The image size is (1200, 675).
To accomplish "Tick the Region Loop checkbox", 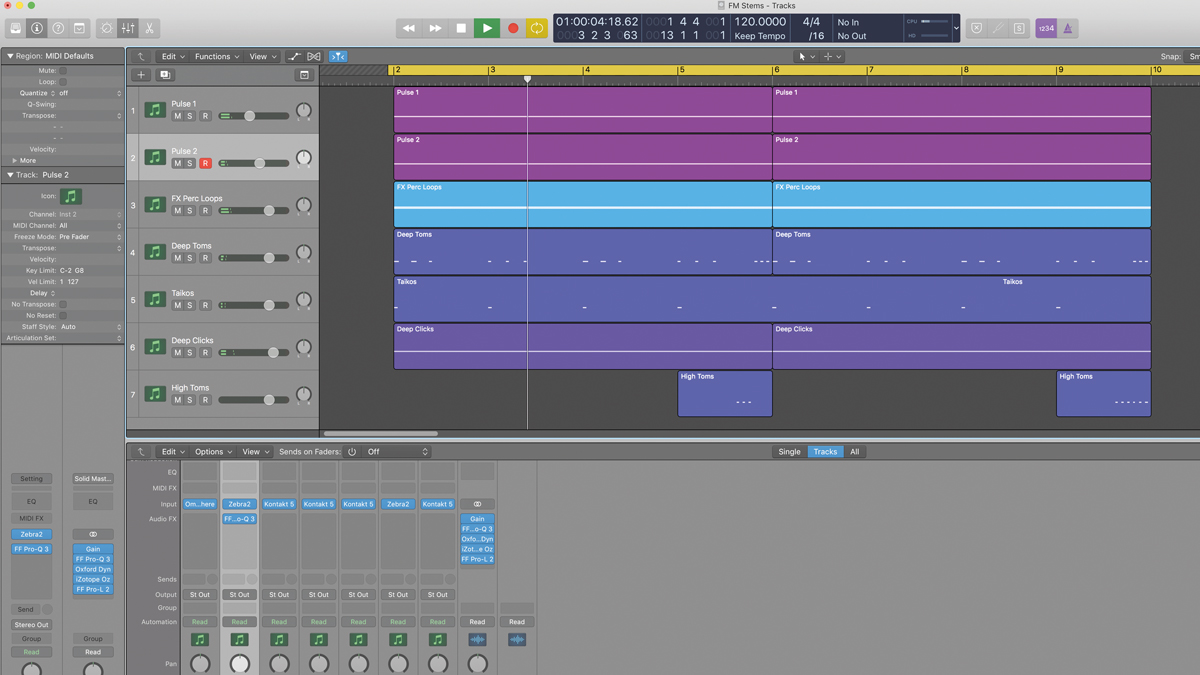I will [x=63, y=82].
